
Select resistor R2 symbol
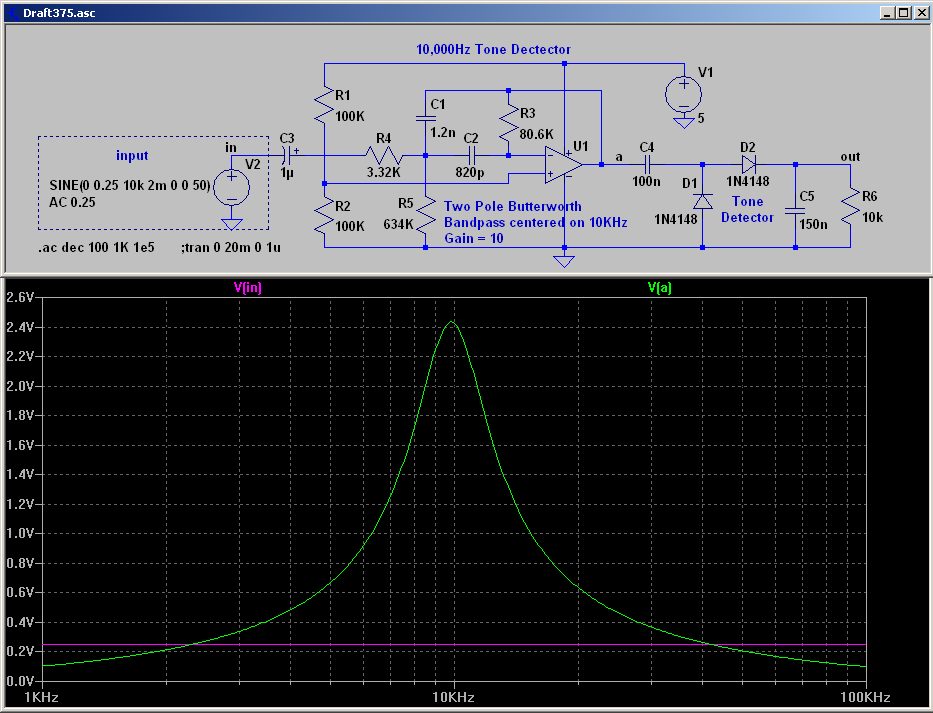(x=324, y=215)
